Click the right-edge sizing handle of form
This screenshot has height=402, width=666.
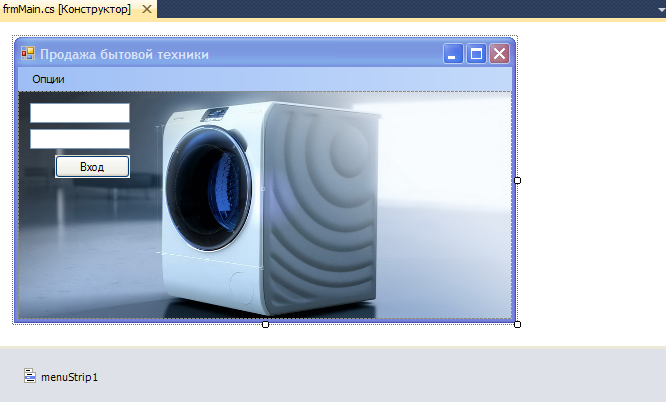[x=517, y=180]
